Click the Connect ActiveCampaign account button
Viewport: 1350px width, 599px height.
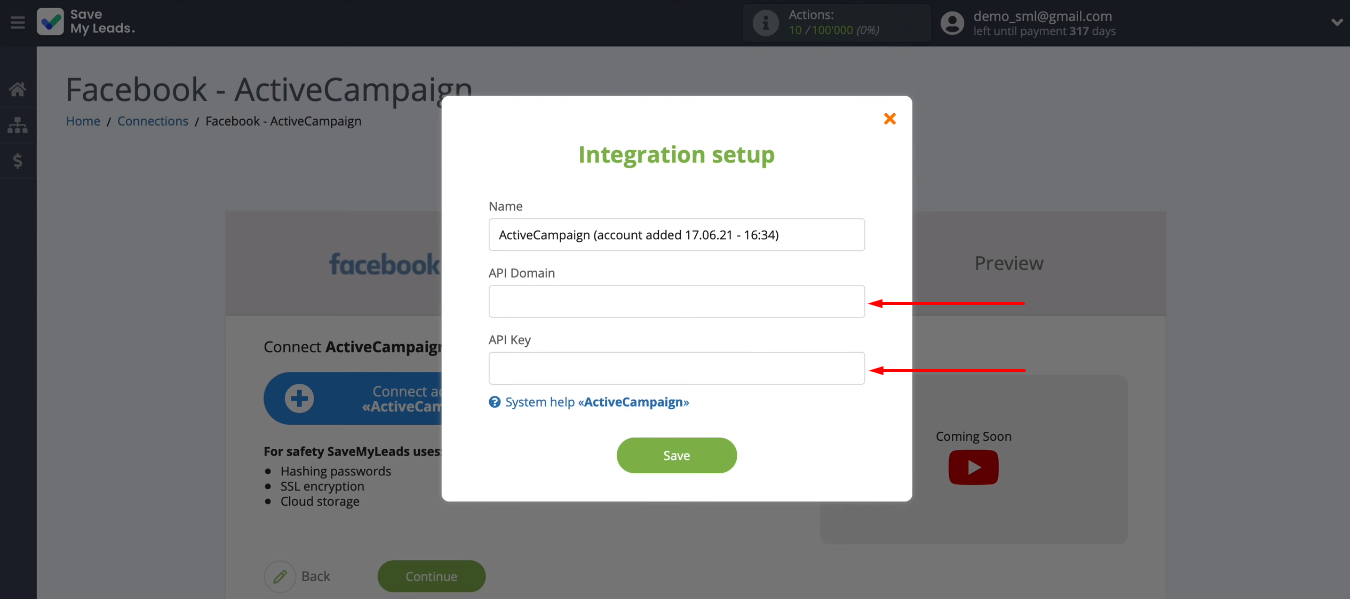pos(353,399)
